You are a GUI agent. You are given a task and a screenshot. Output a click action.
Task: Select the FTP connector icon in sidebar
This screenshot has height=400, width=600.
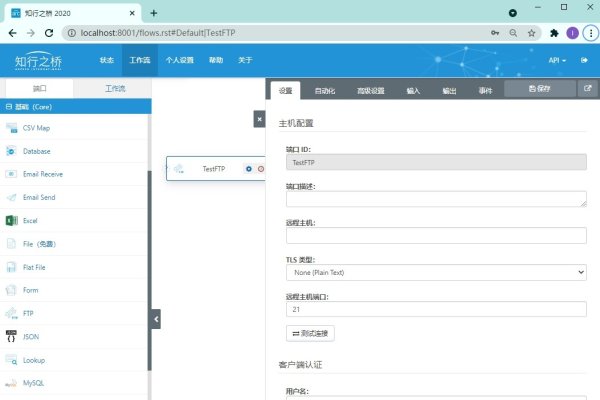click(x=11, y=313)
